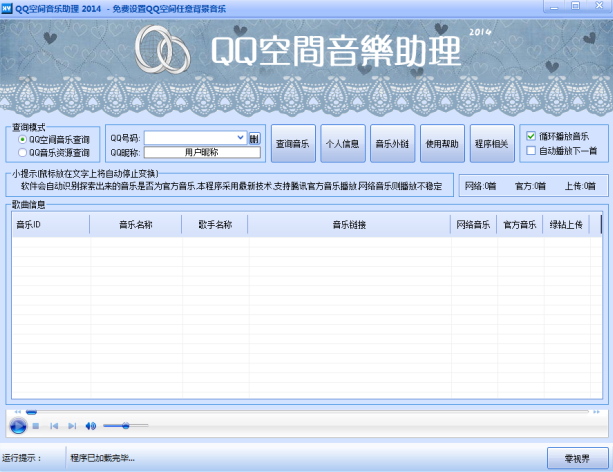Stop playback with the square stop icon
Viewport: 613px width, 472px height.
coord(36,426)
